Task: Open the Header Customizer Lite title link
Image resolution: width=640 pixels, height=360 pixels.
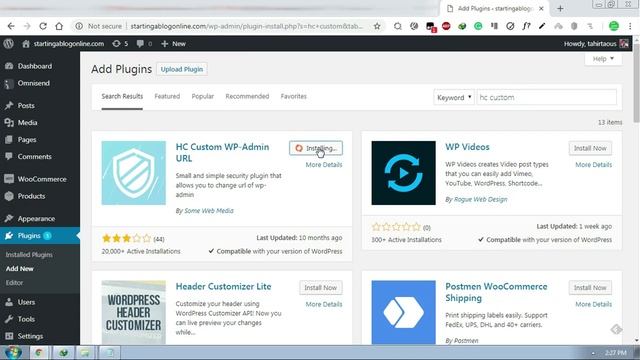Action: click(223, 287)
